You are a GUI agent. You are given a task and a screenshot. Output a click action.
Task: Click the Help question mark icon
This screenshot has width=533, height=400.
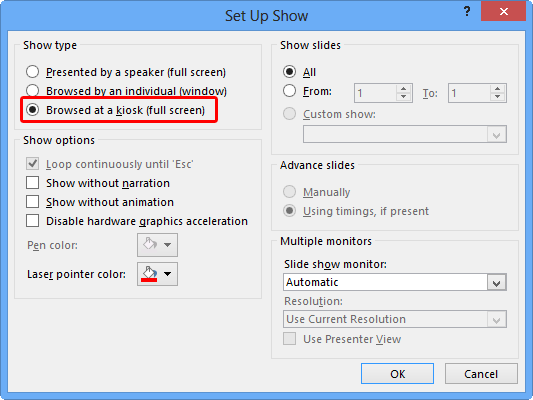click(x=467, y=12)
